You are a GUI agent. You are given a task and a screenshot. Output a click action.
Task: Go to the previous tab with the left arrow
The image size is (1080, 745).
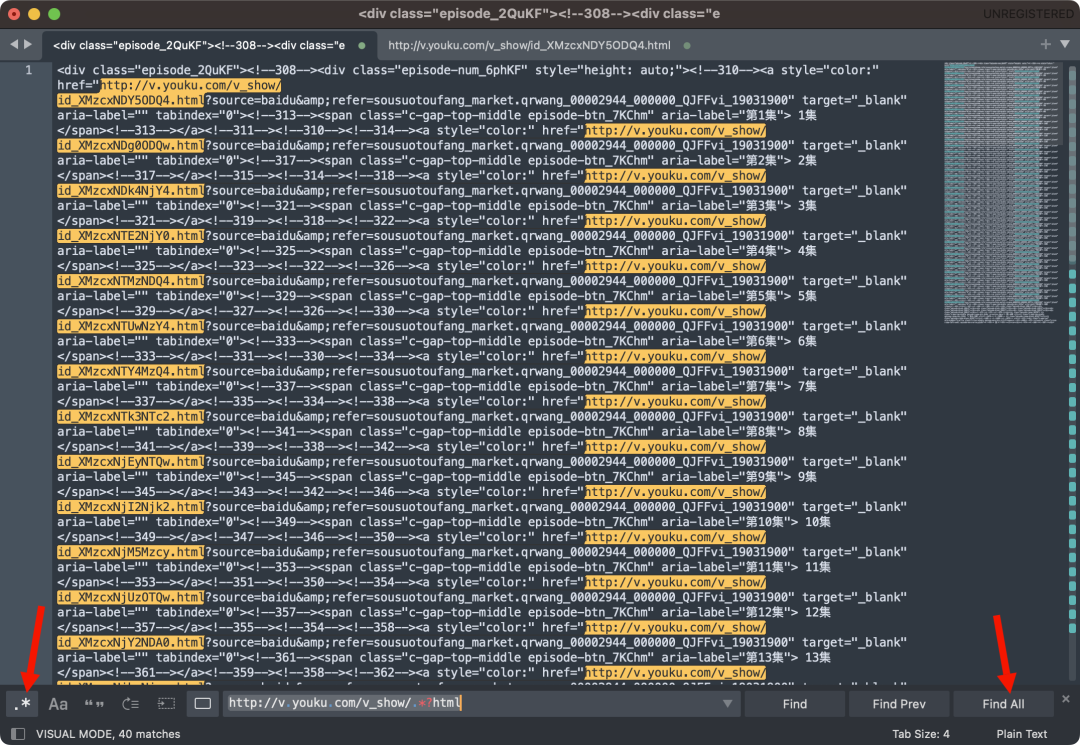click(x=14, y=45)
